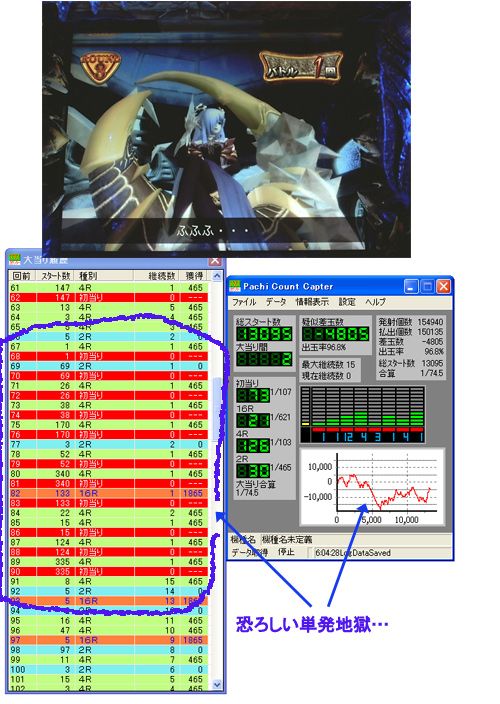500x704 pixels.
Task: Click the red ball-difference line graph
Action: click(372, 486)
